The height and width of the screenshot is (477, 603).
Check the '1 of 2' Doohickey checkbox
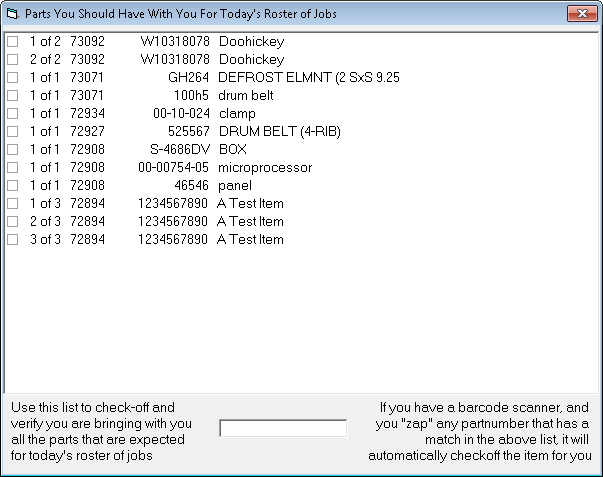[12, 42]
